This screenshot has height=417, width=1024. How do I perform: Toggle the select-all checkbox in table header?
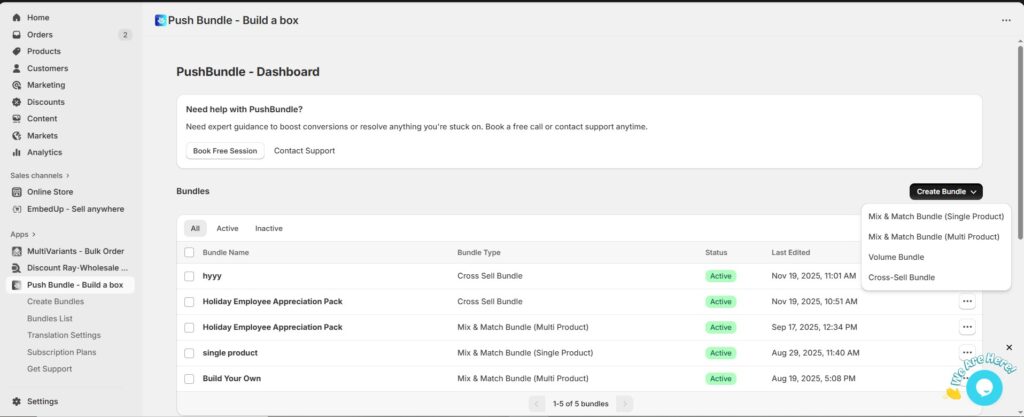click(189, 253)
